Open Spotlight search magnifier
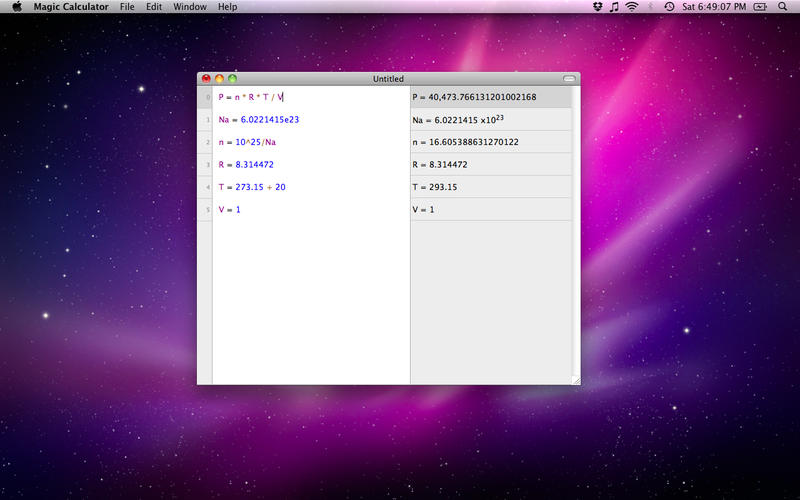800x500 pixels. pos(782,7)
